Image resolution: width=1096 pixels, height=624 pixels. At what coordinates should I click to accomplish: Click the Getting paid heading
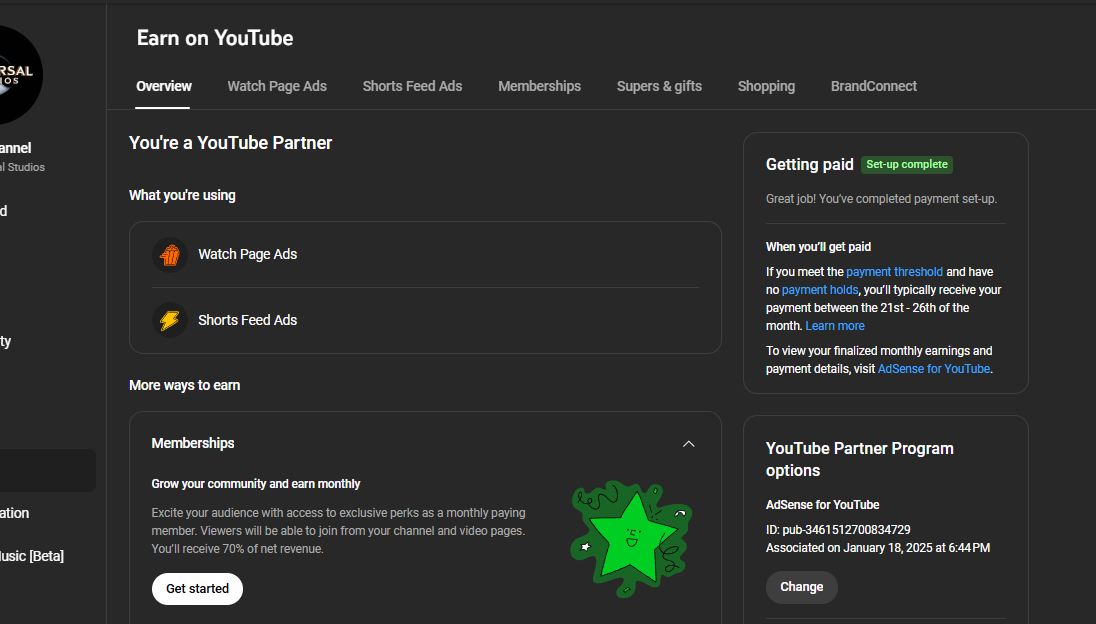tap(809, 165)
